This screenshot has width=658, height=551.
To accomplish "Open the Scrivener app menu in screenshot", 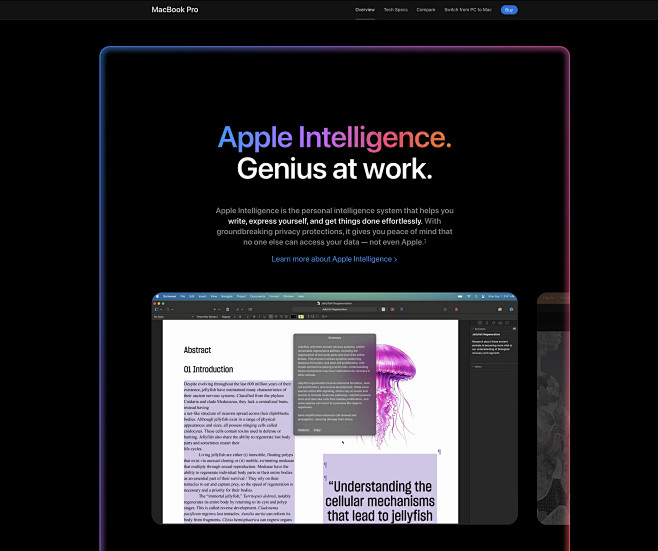I will [169, 296].
